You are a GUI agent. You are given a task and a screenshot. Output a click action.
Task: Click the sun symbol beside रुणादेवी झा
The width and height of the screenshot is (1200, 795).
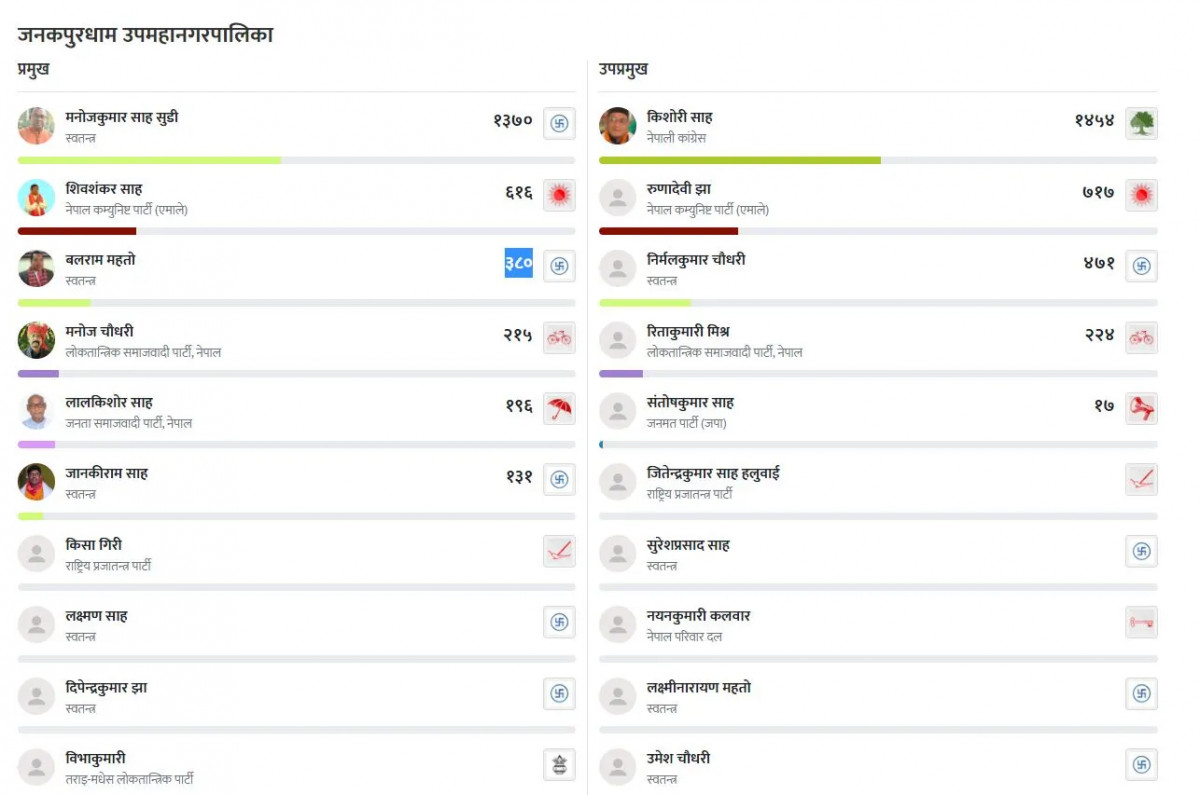tap(1141, 195)
